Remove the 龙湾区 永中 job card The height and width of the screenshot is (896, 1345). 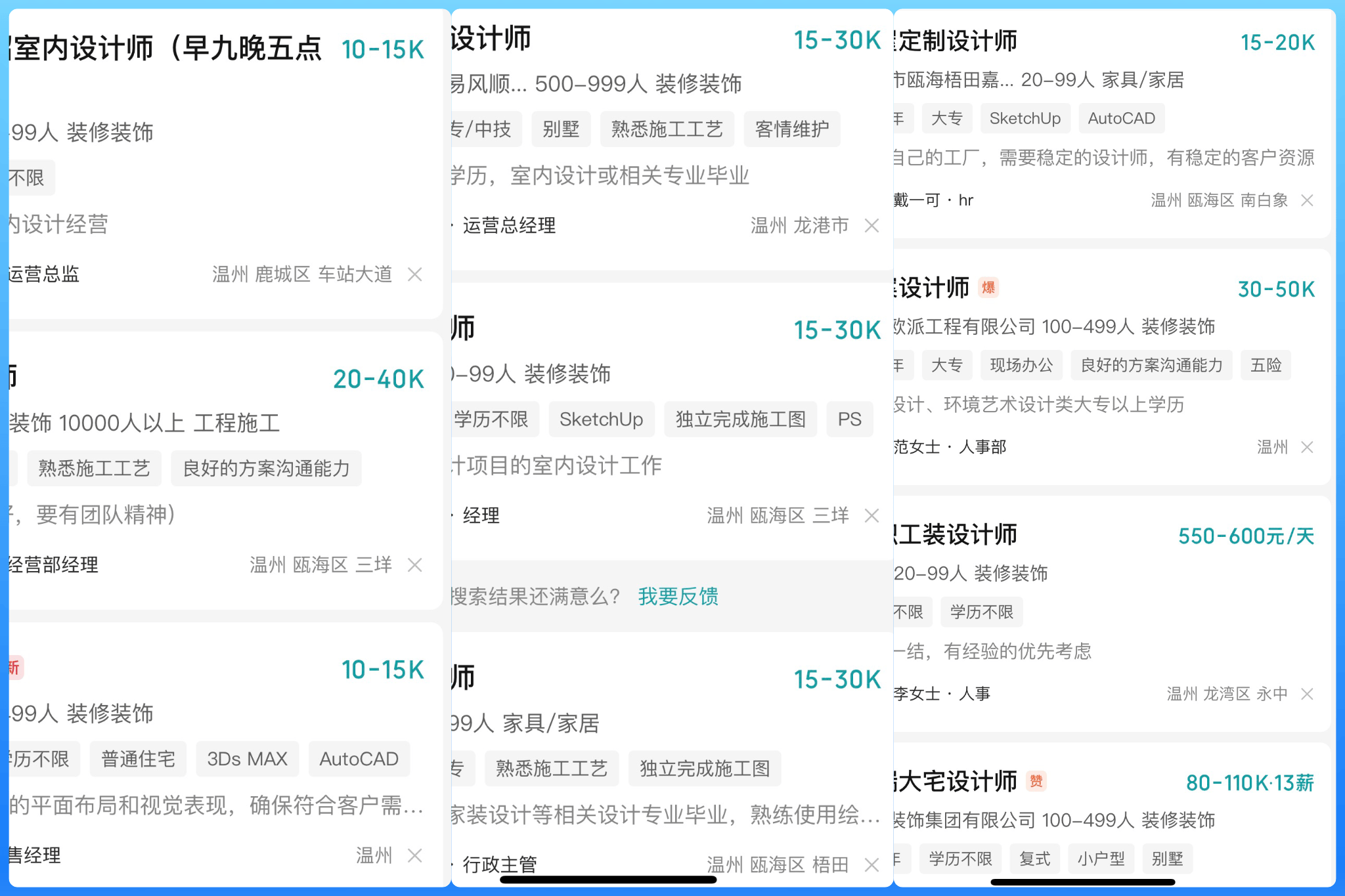tap(1307, 694)
